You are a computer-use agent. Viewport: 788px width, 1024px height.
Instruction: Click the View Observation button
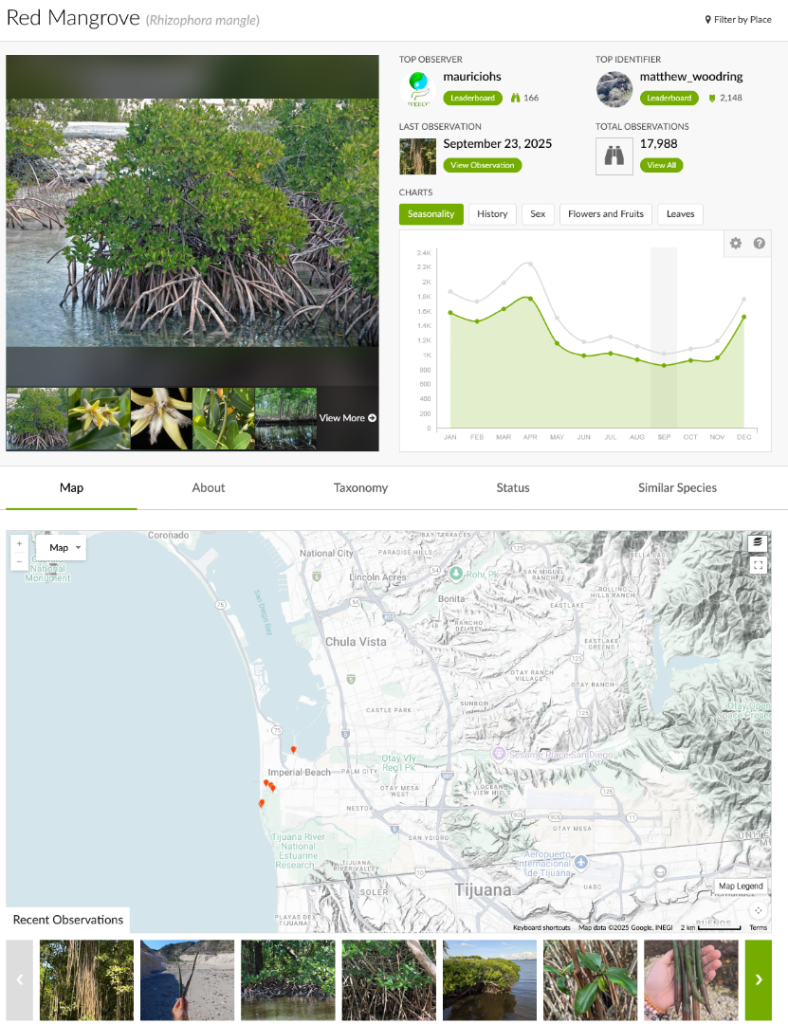(x=482, y=165)
